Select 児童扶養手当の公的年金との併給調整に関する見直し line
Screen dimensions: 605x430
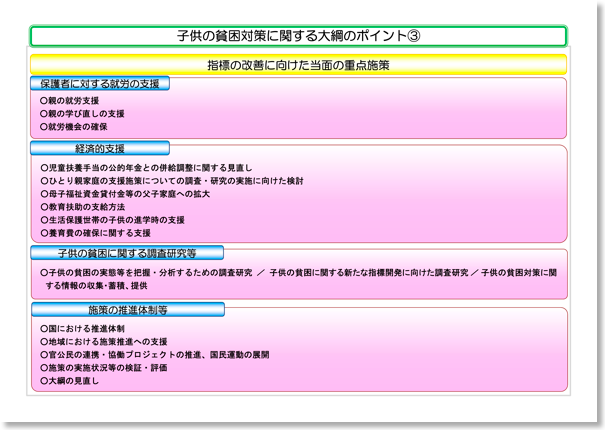click(x=146, y=168)
